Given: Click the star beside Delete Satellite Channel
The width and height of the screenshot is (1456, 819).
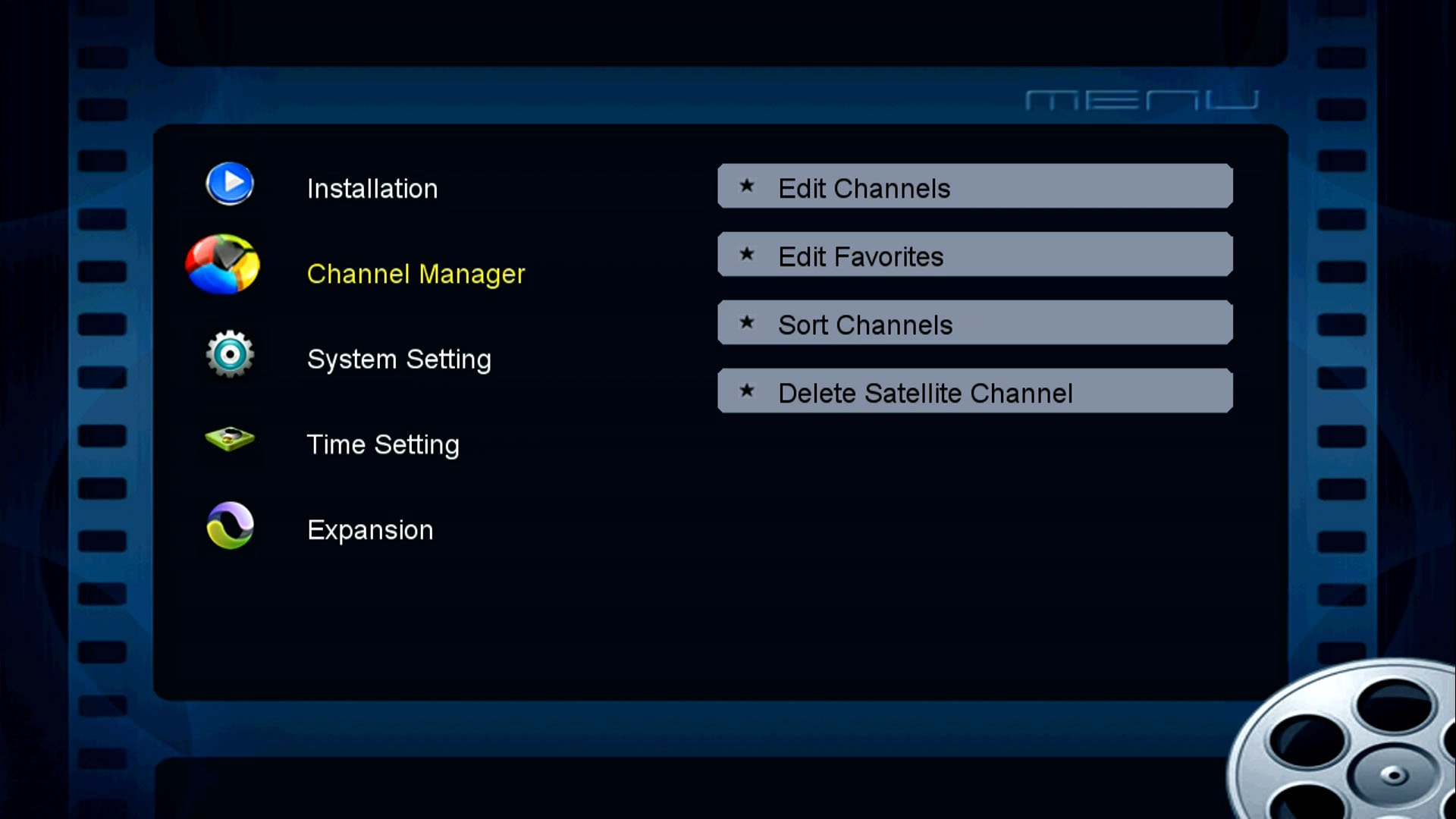Looking at the screenshot, I should coord(747,390).
